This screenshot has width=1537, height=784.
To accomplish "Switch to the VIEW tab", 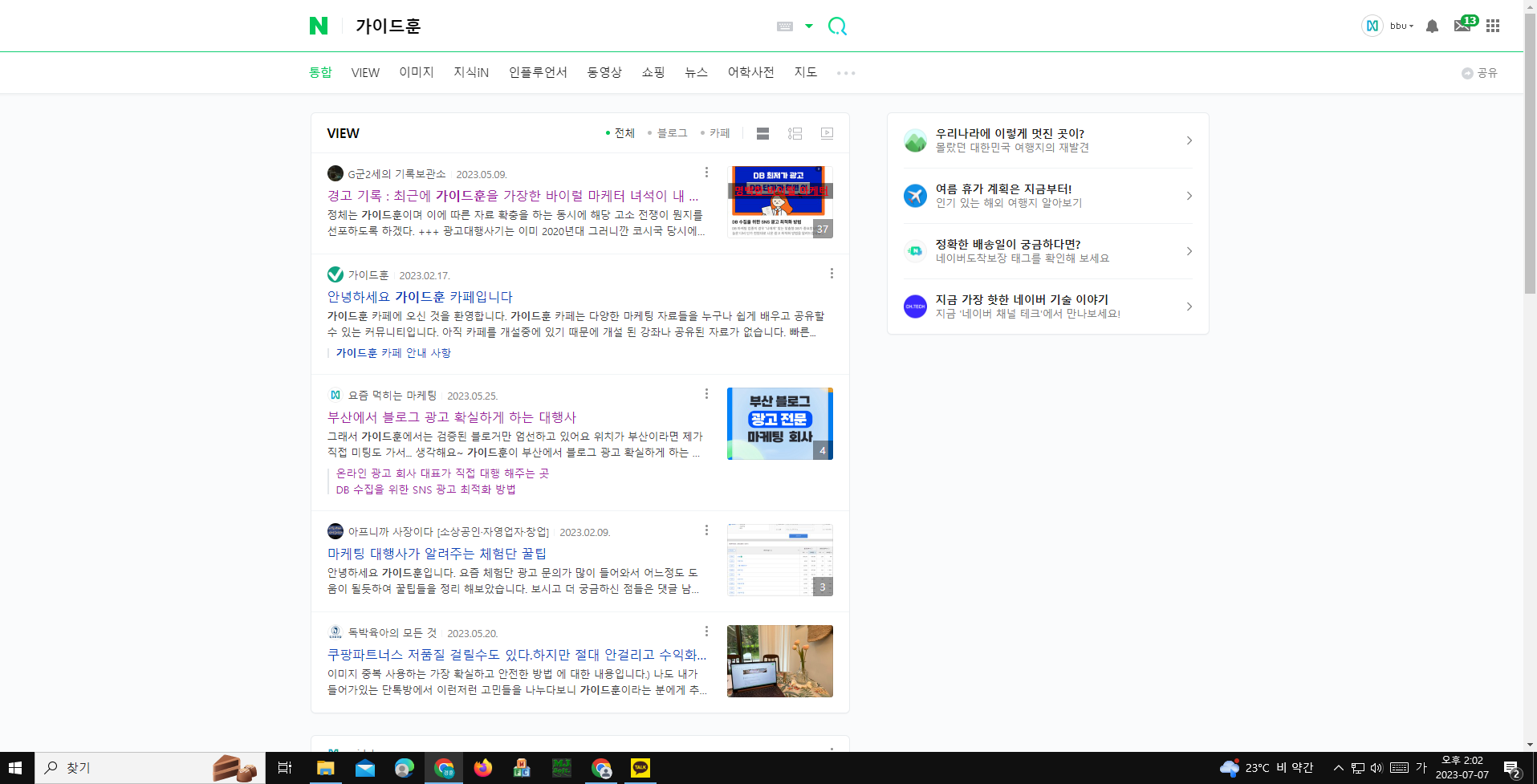I will (x=365, y=72).
